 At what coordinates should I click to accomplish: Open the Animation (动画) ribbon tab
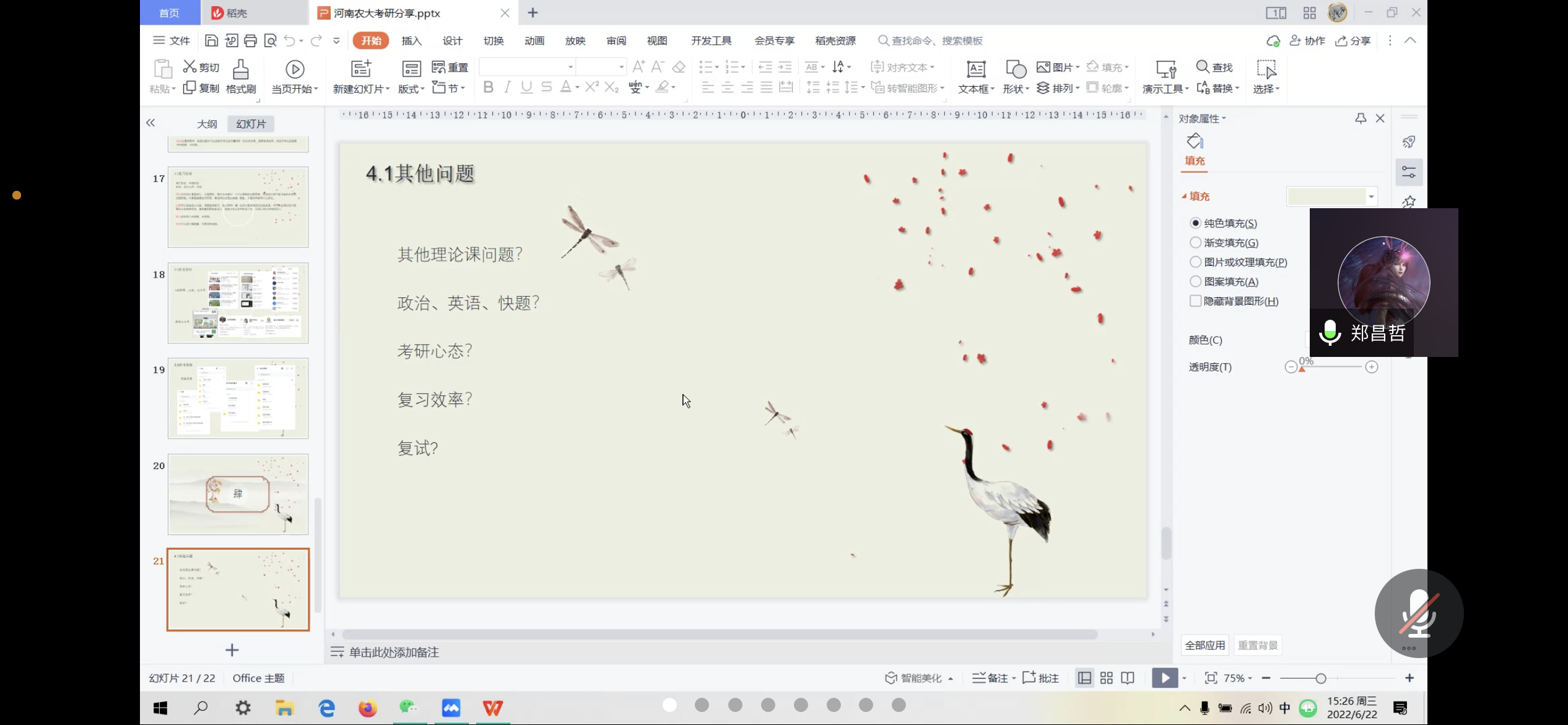point(534,41)
